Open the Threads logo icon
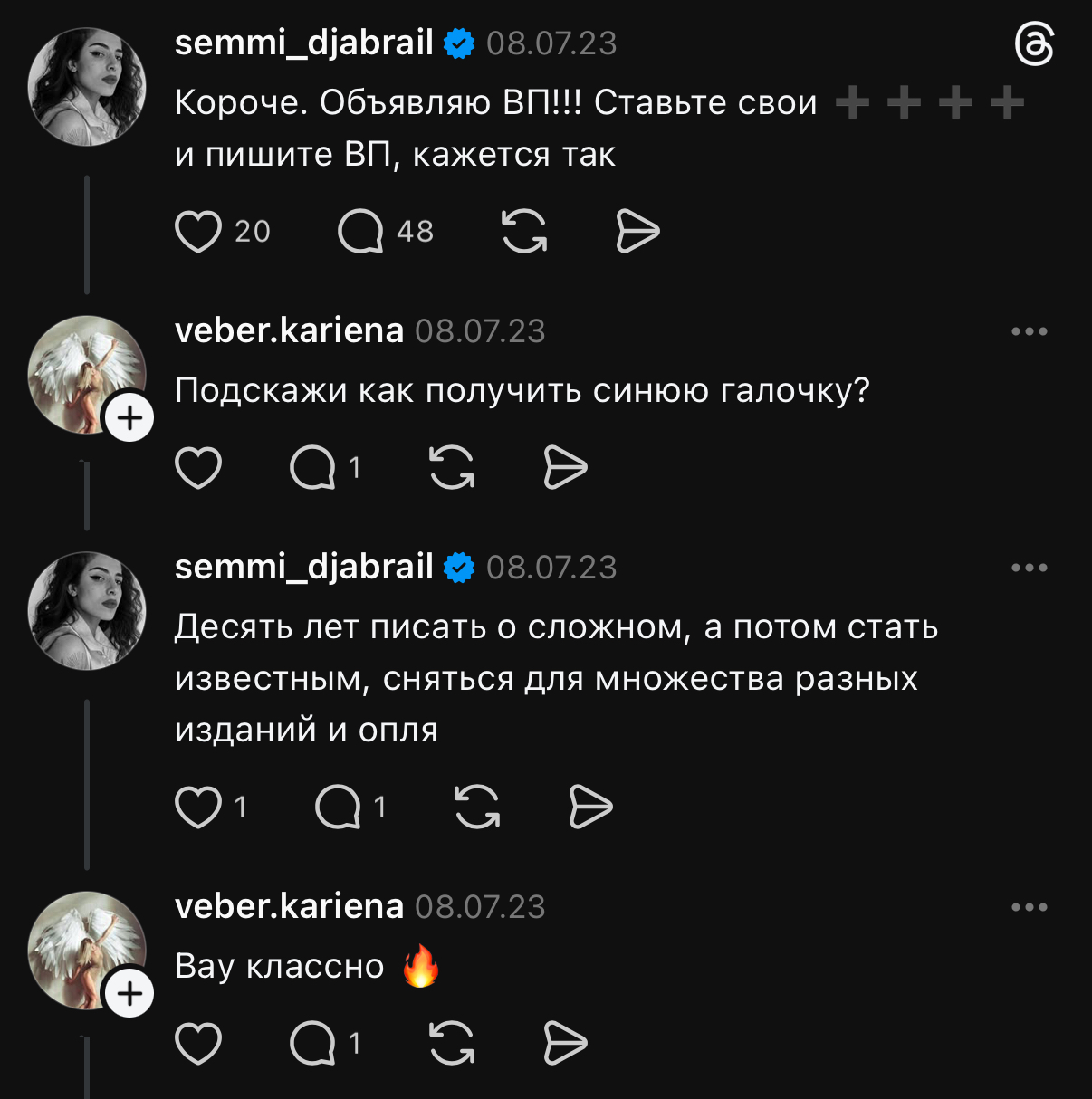This screenshot has height=1099, width=1092. (1034, 44)
